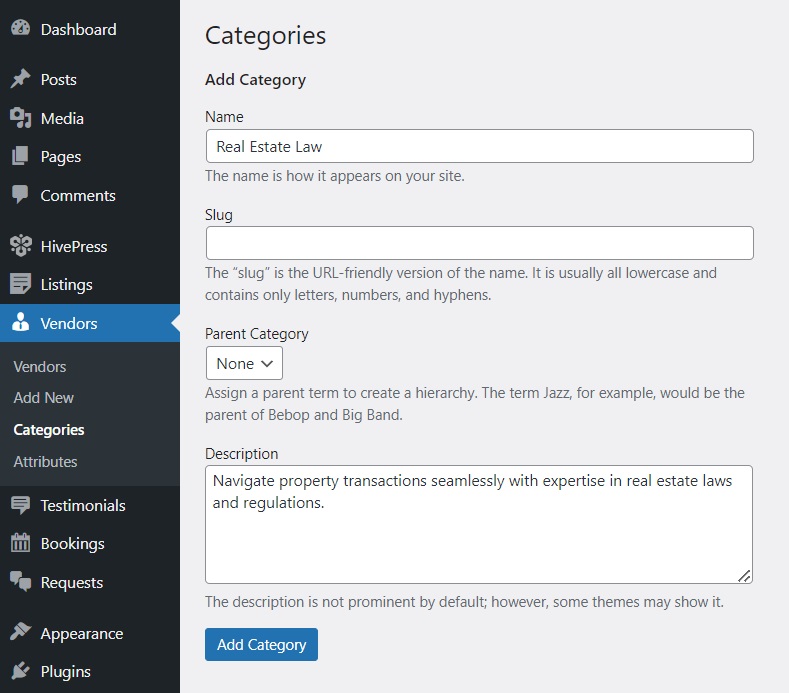789x693 pixels.
Task: Click the Listings icon in sidebar
Action: (20, 285)
